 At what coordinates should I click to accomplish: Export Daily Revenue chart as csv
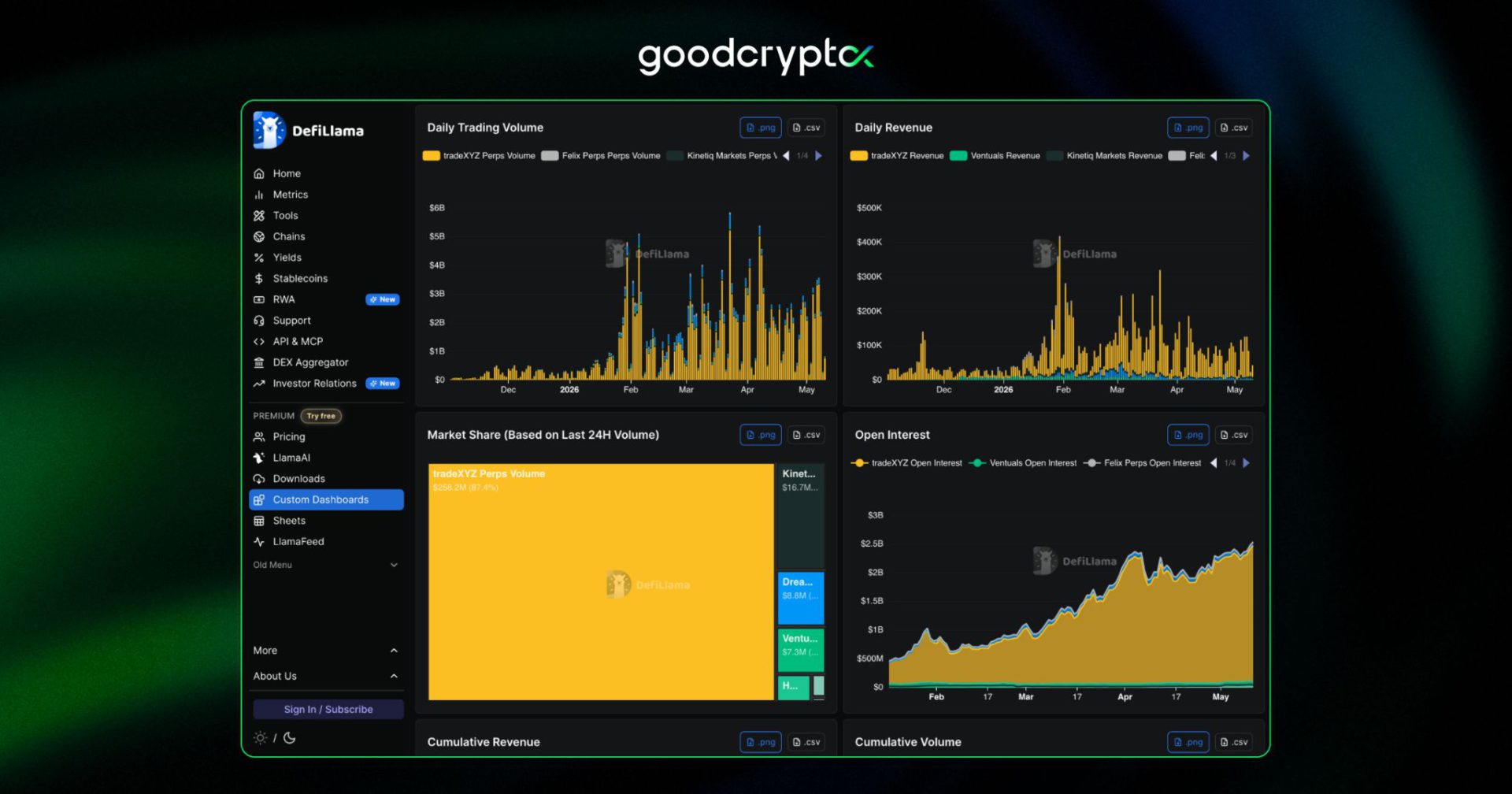1233,128
